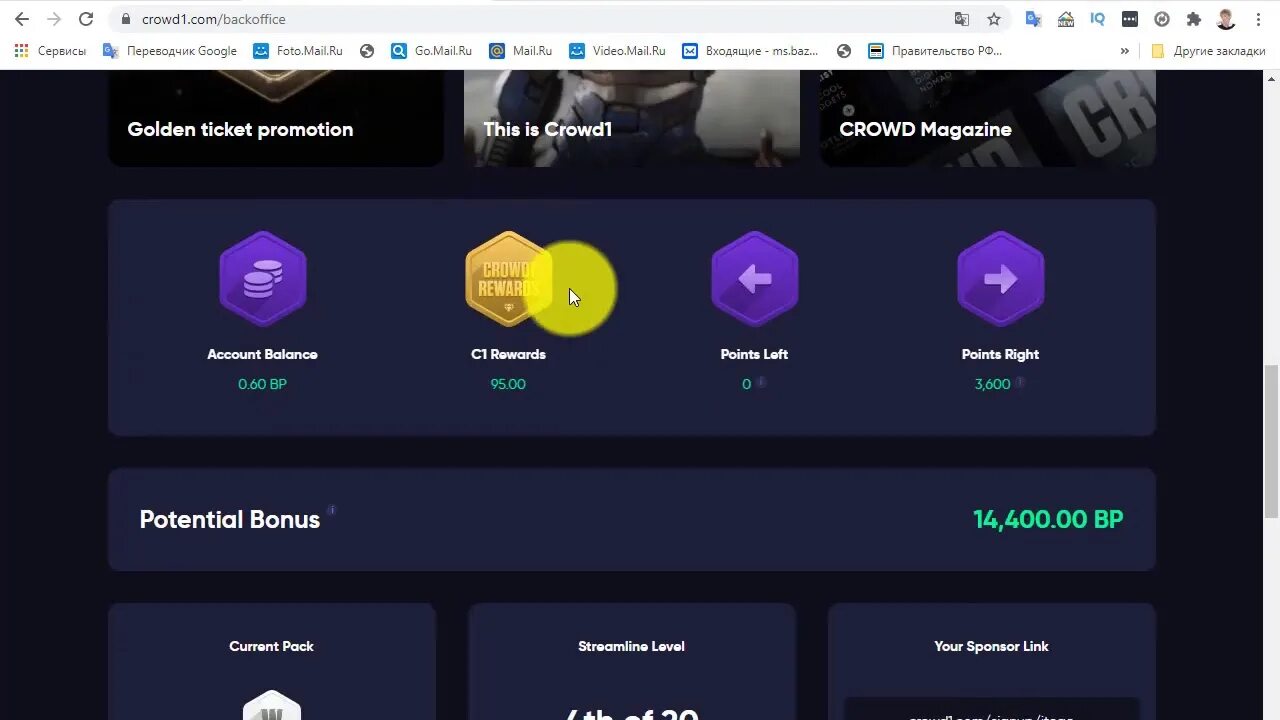
Task: Go forward with the browser forward arrow
Action: tap(54, 19)
